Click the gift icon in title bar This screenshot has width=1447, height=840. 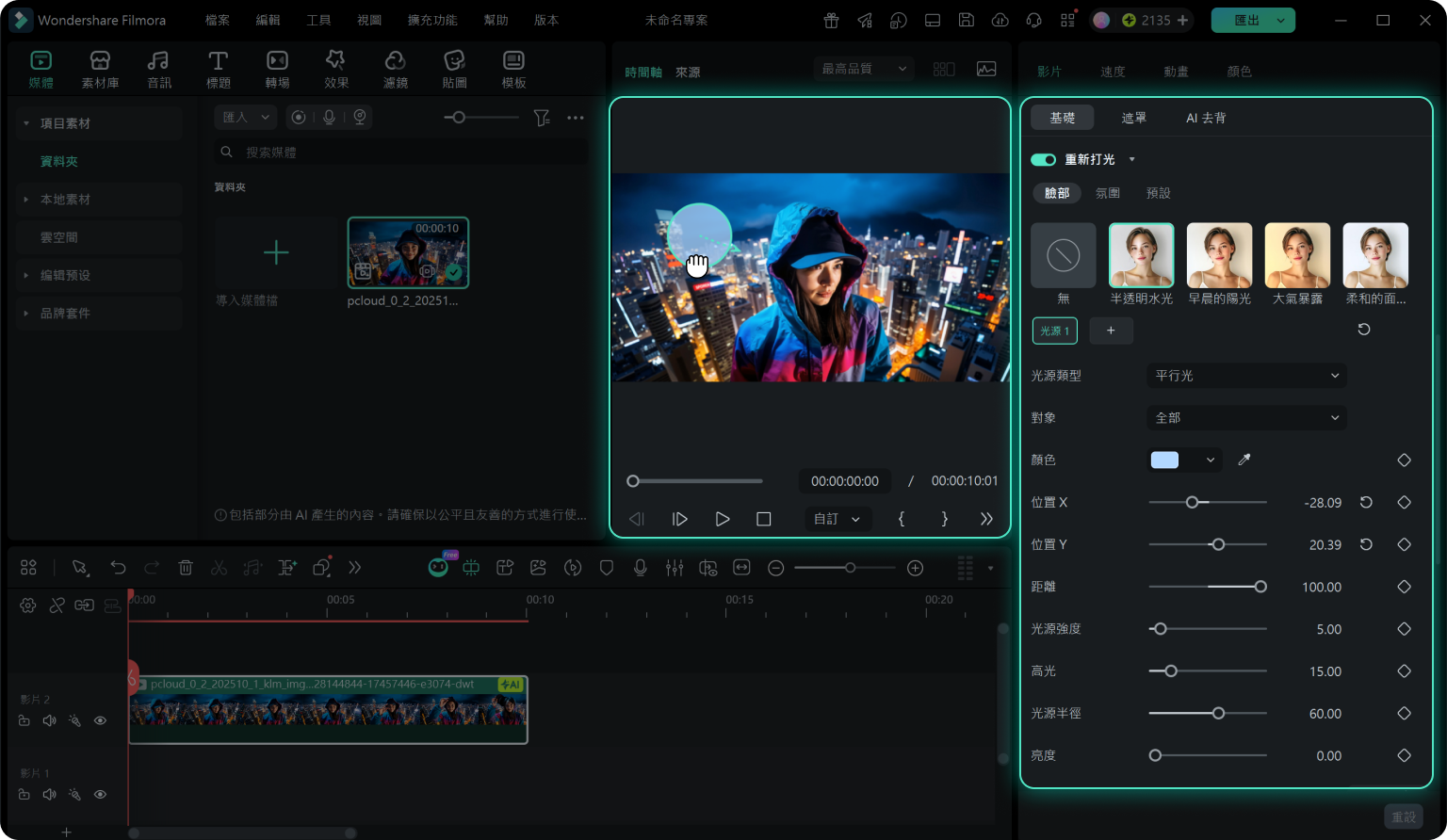pos(831,20)
